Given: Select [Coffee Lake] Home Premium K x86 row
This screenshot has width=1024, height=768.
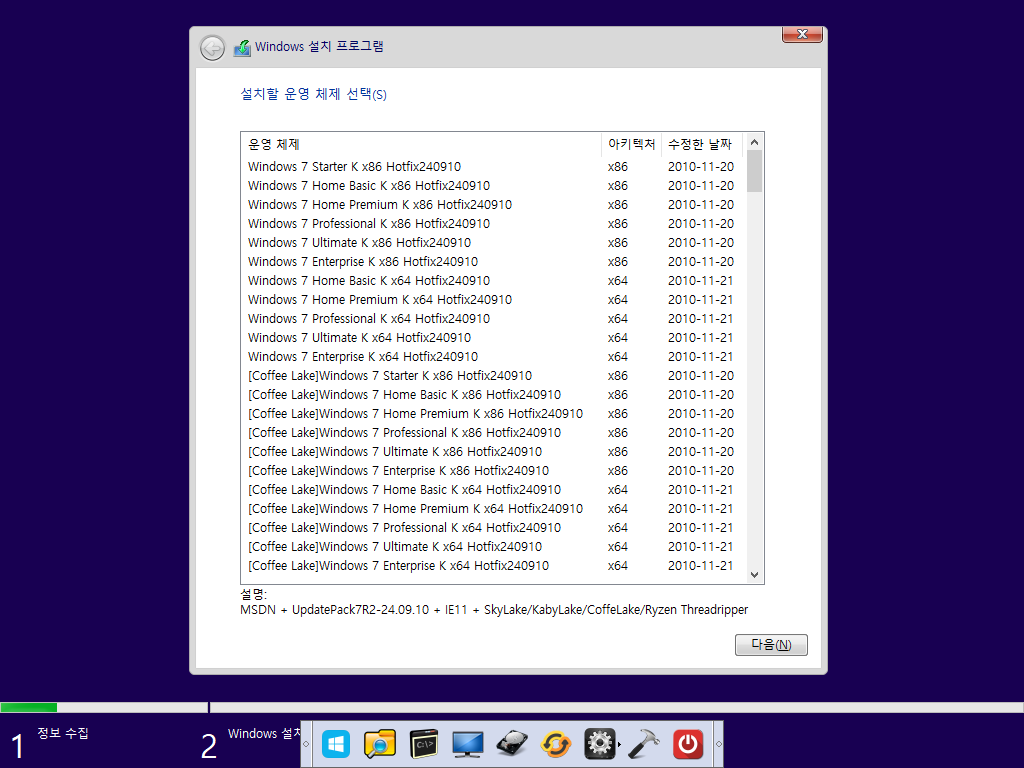Looking at the screenshot, I should pyautogui.click(x=493, y=413).
